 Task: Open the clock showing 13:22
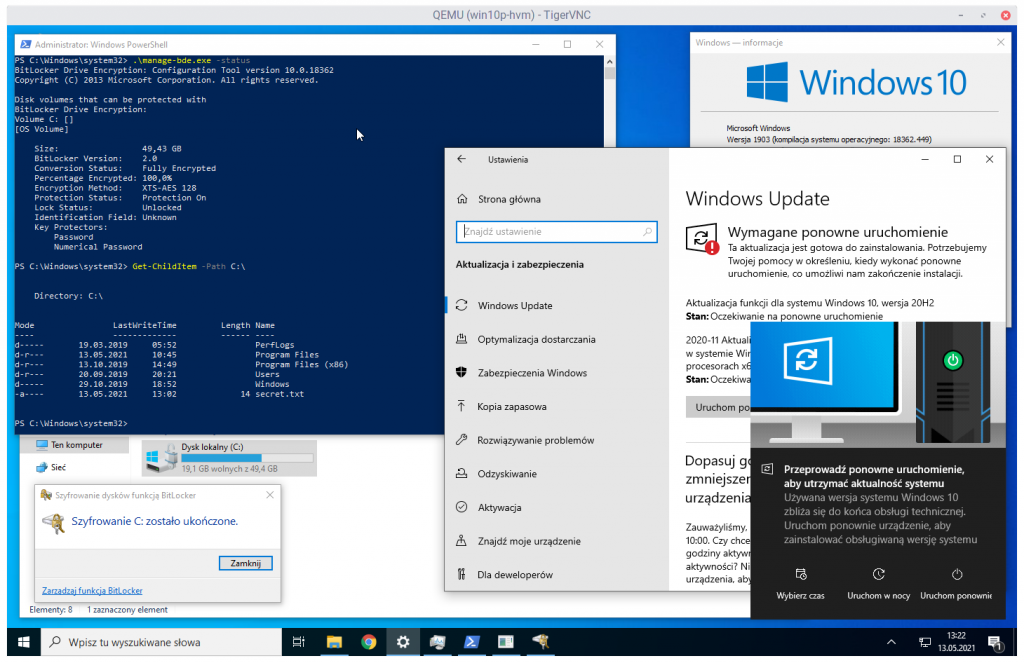point(956,642)
